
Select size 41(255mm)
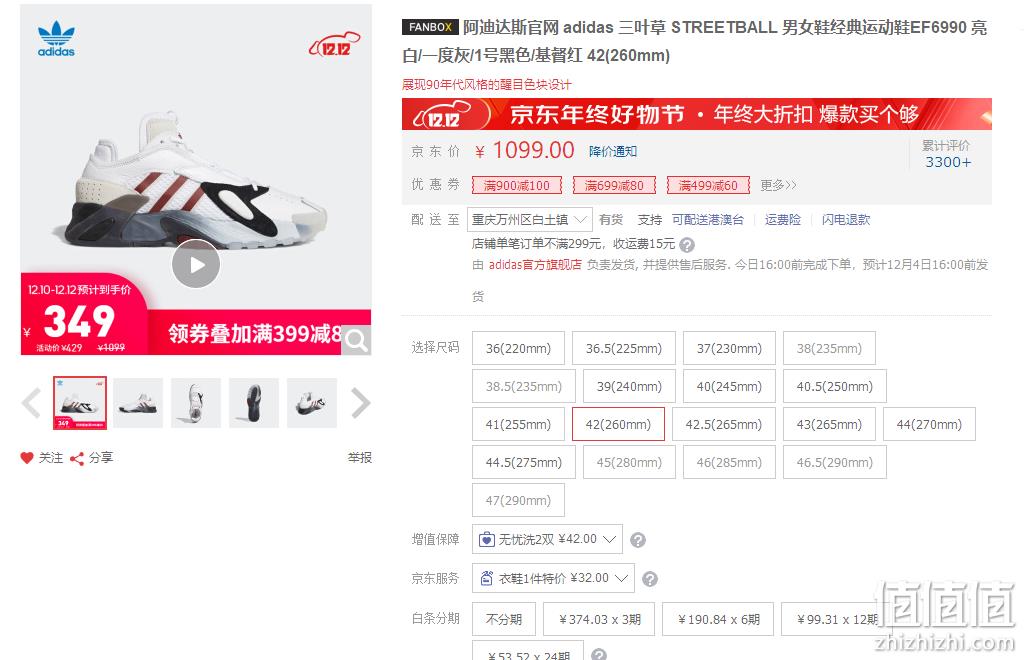pyautogui.click(x=519, y=424)
